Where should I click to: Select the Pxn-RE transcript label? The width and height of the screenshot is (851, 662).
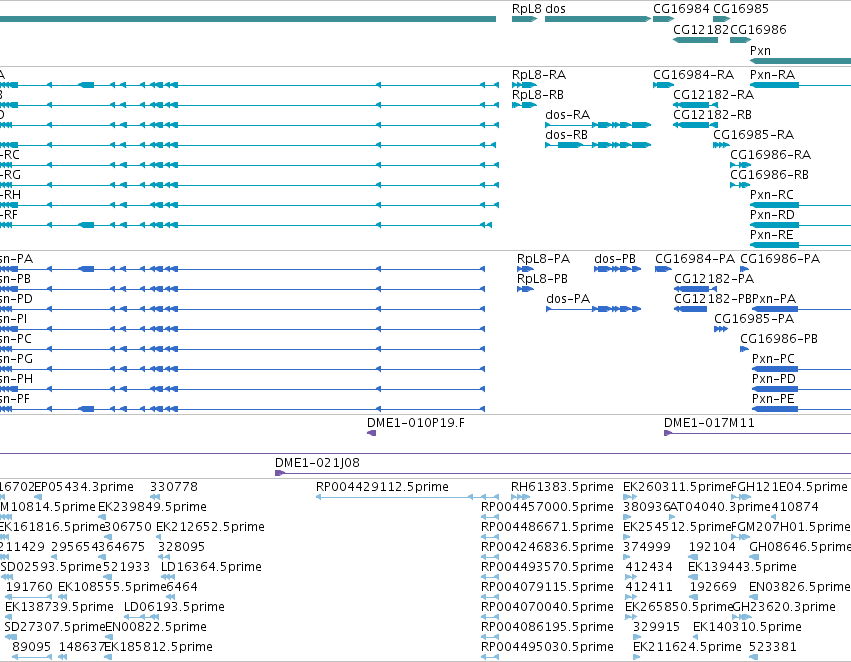tap(772, 235)
